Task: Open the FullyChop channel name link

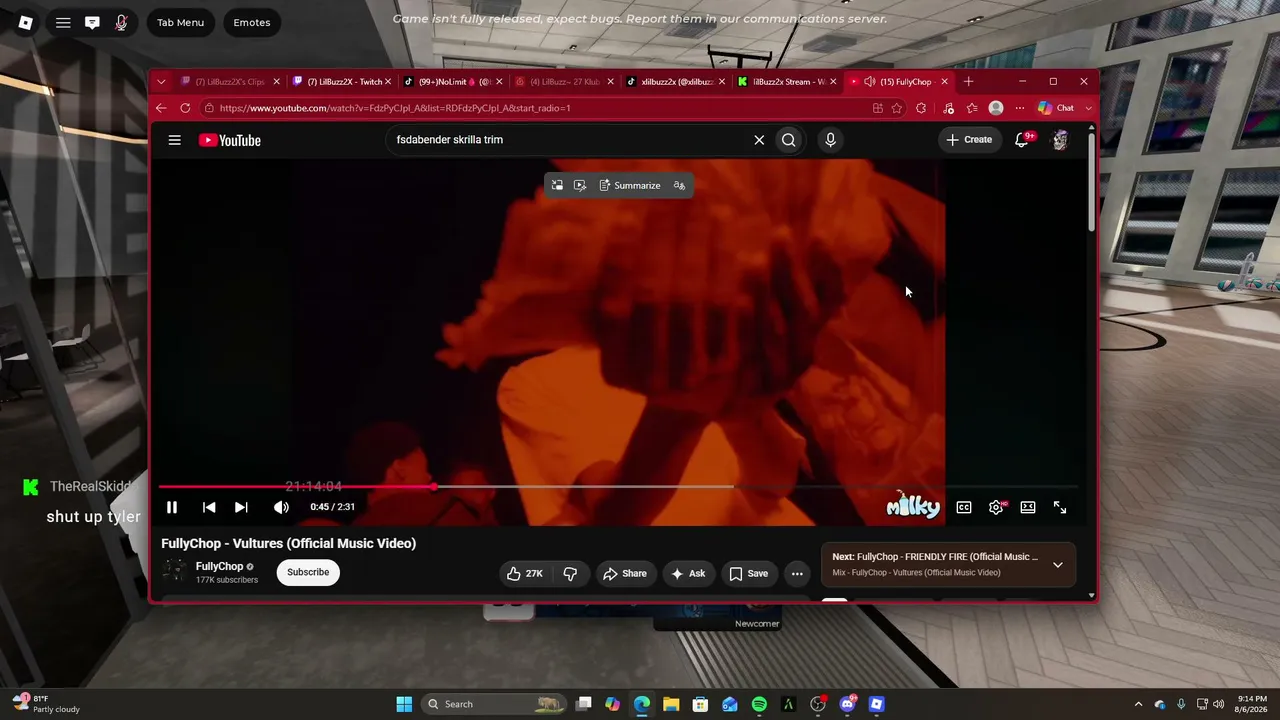Action: [x=219, y=566]
